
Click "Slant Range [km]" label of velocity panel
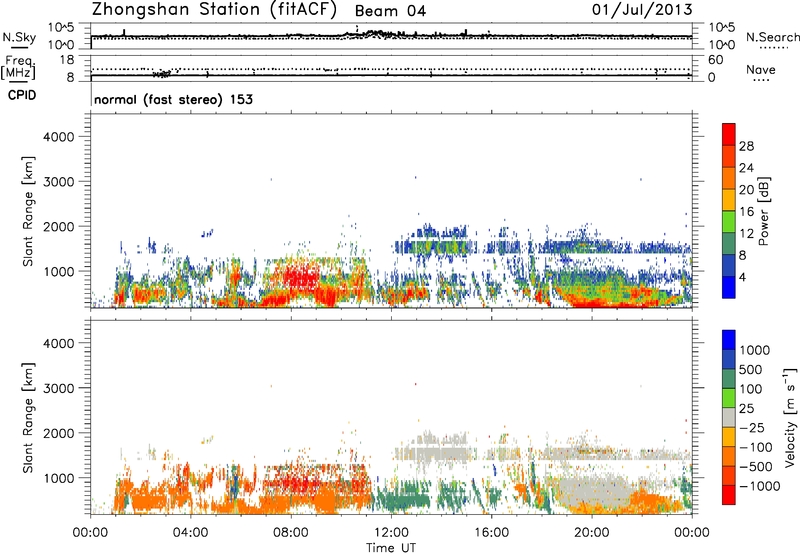pos(28,418)
